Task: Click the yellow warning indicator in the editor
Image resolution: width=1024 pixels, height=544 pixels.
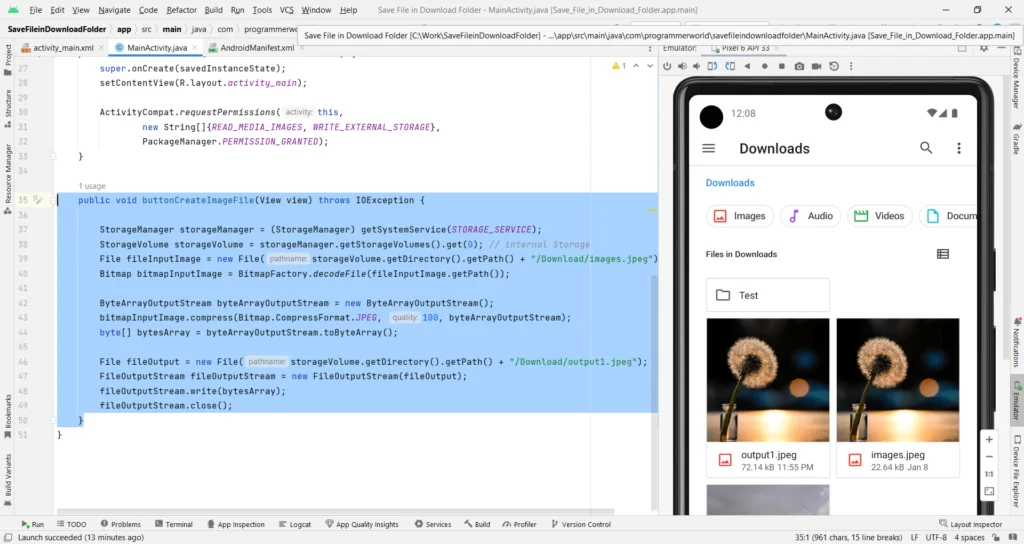Action: (x=618, y=66)
